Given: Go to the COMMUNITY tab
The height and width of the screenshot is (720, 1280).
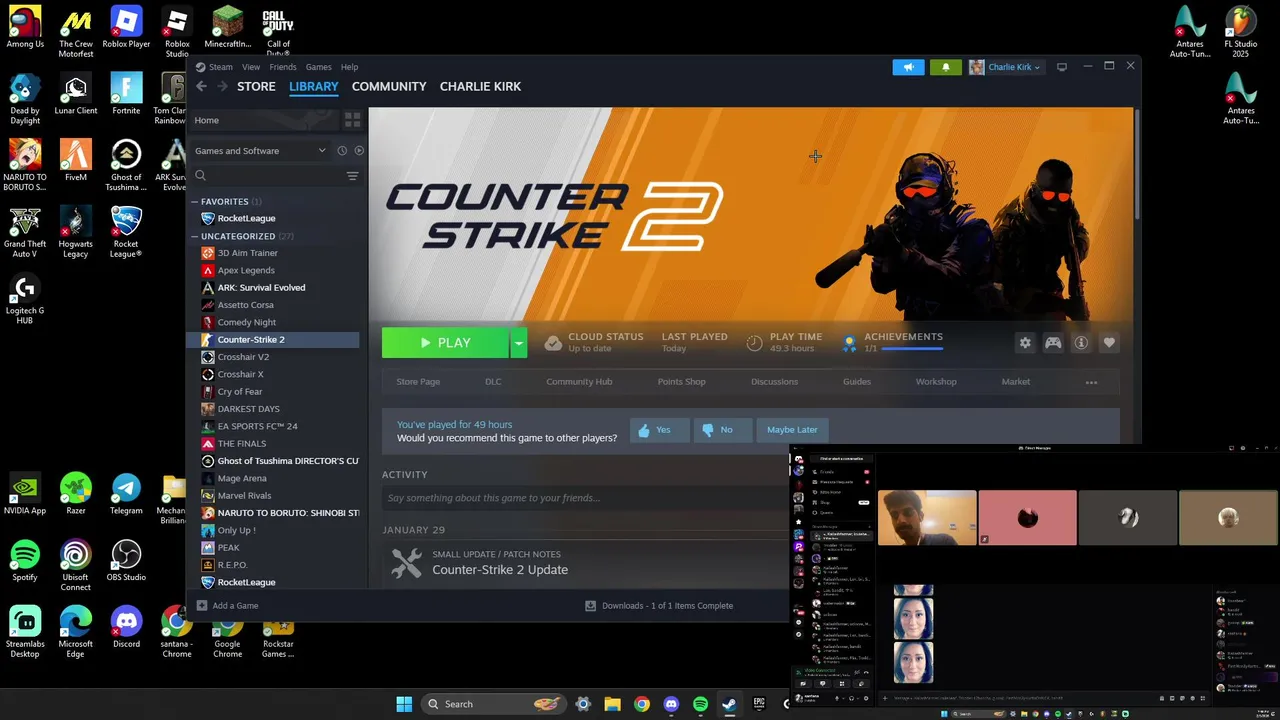Looking at the screenshot, I should (x=389, y=86).
